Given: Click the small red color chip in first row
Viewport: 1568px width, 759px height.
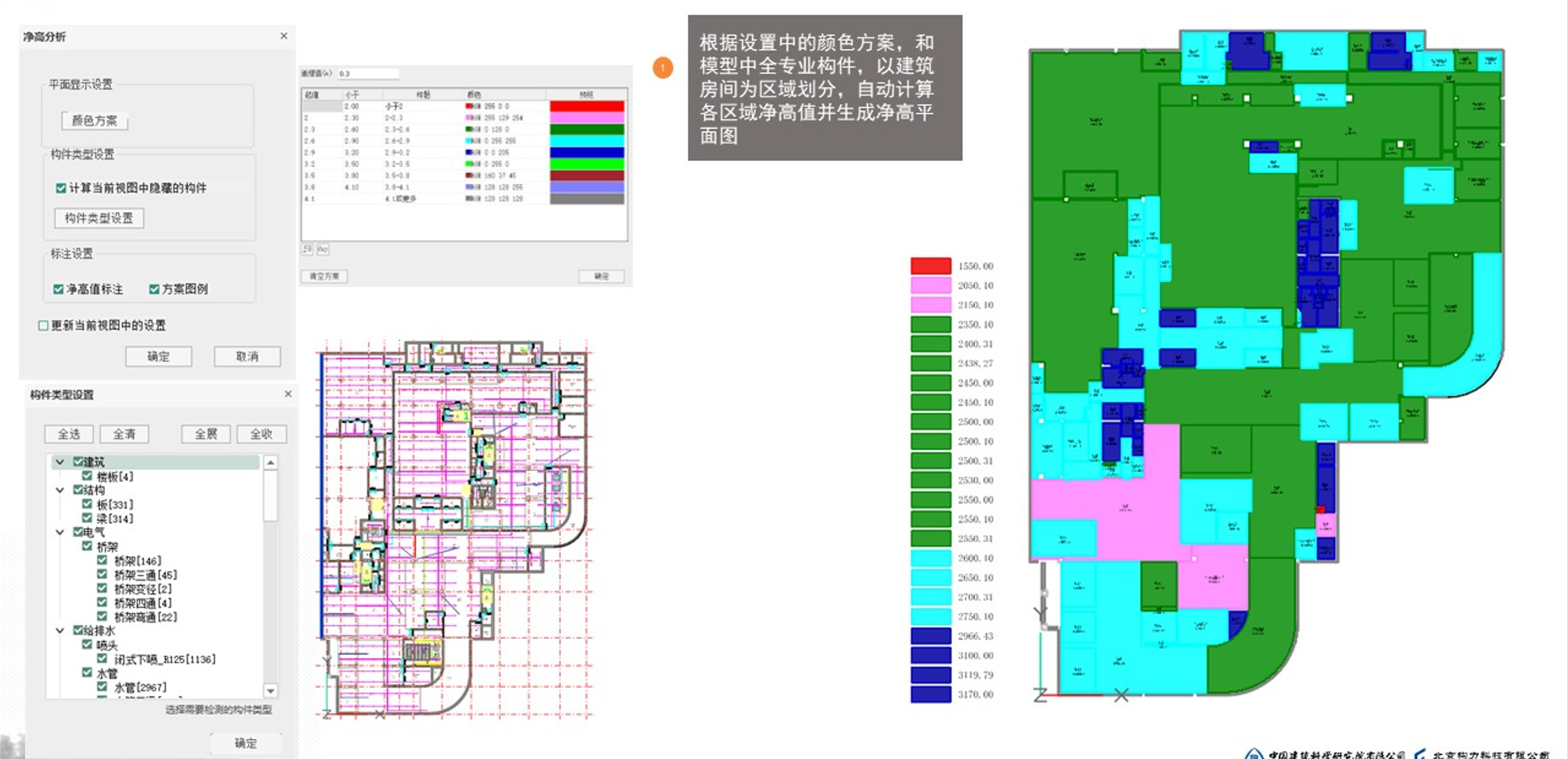Looking at the screenshot, I should [x=468, y=106].
